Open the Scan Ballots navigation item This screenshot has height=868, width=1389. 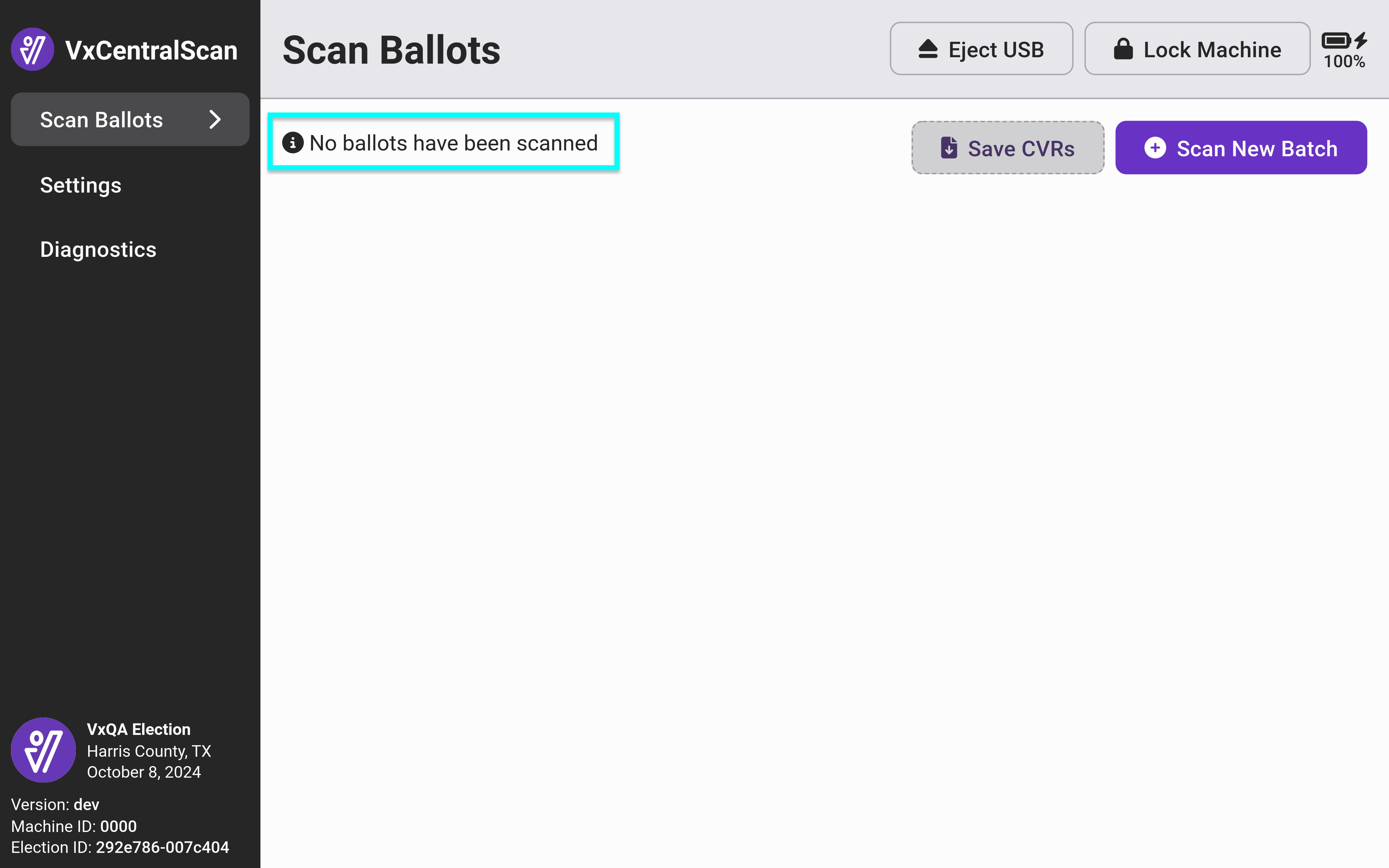(102, 120)
